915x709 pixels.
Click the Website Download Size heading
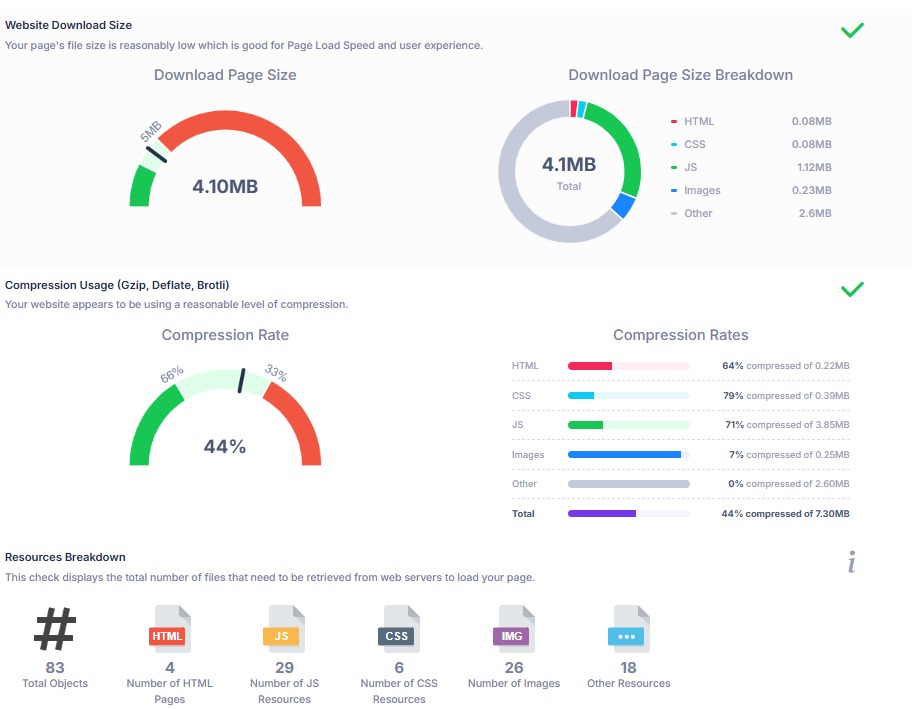tap(68, 25)
